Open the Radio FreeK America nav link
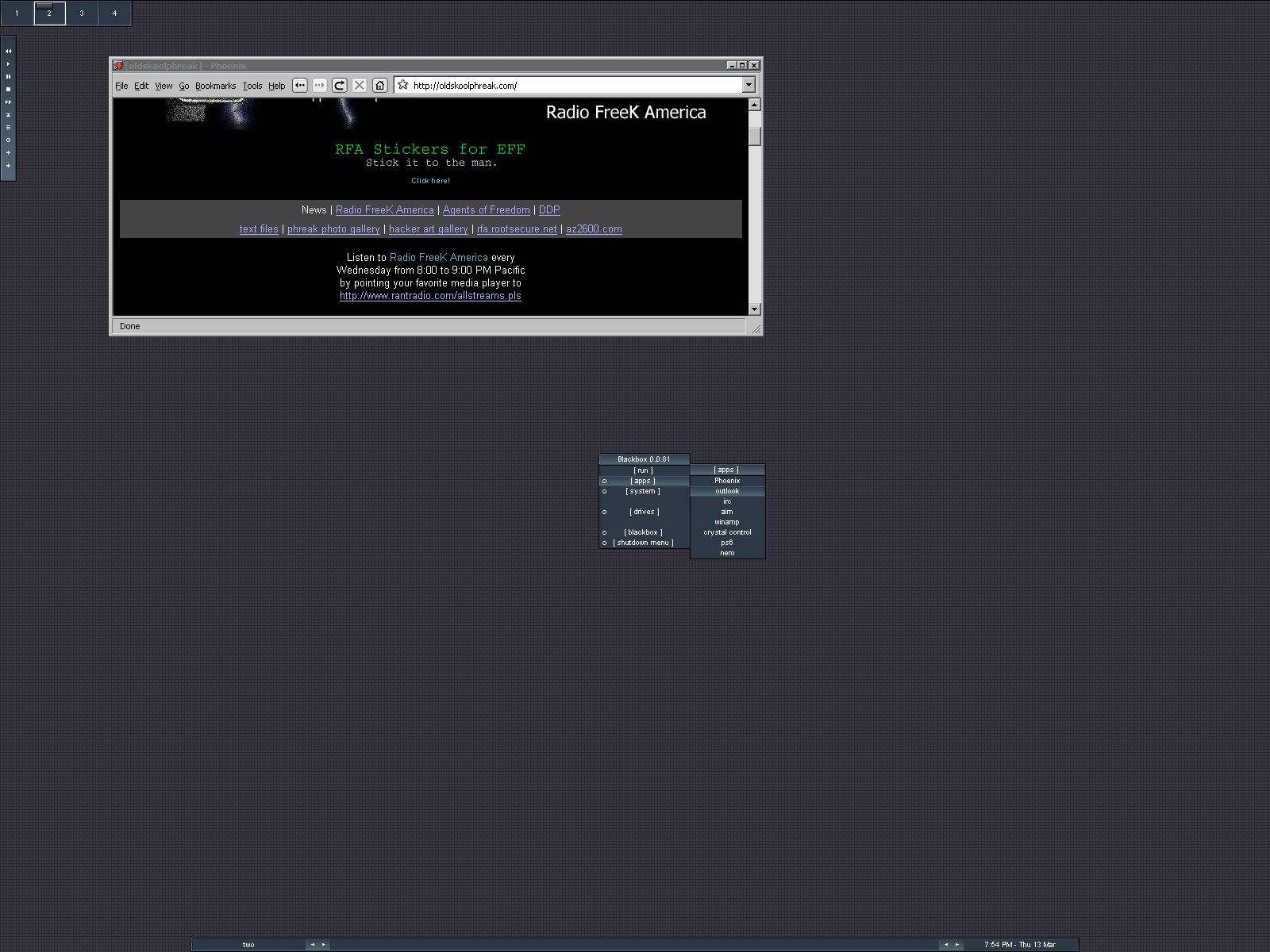 coord(385,209)
